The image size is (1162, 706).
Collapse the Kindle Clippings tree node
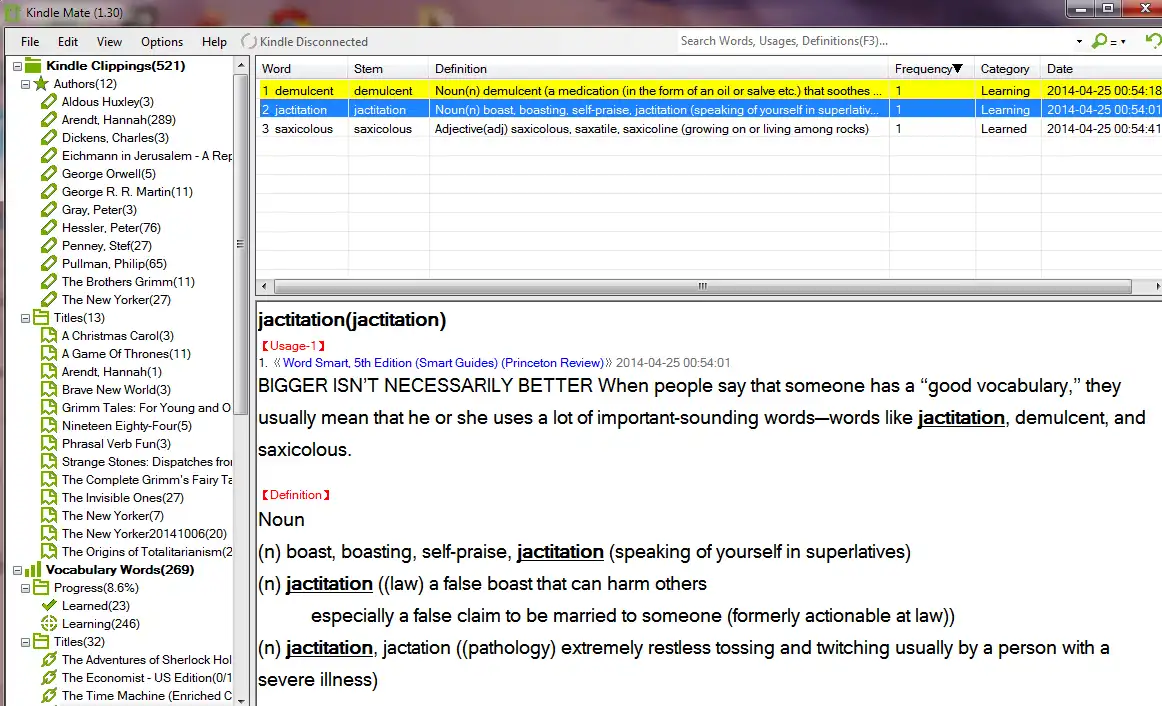(x=17, y=66)
